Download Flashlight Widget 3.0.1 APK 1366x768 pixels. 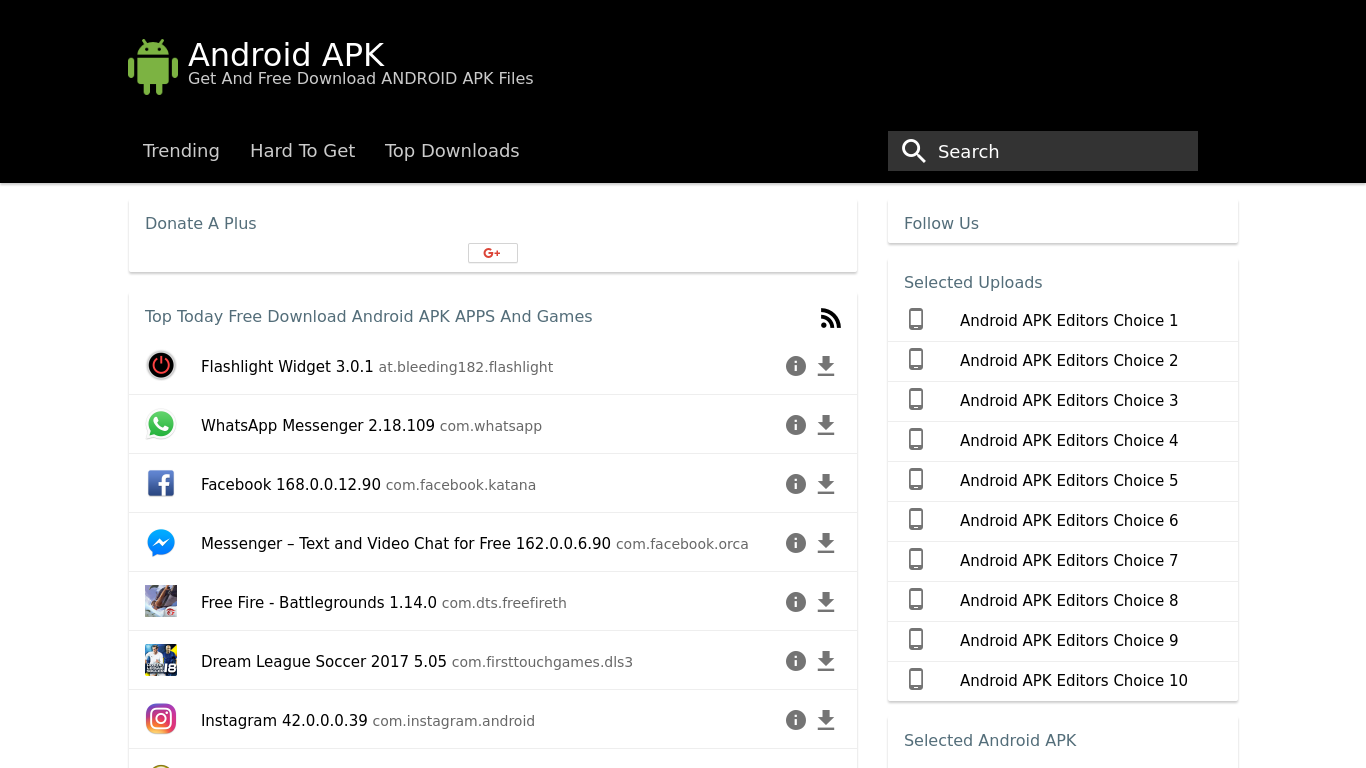tap(826, 366)
